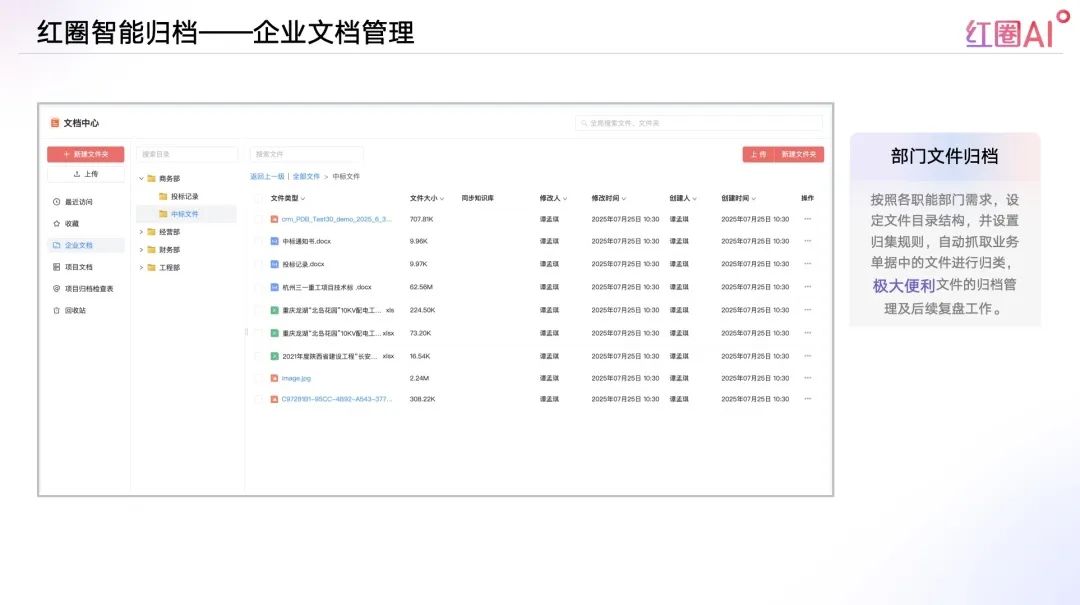Screen dimensions: 1080x605
Task: Switch to 企业文档 in the sidebar
Action: pyautogui.click(x=79, y=245)
